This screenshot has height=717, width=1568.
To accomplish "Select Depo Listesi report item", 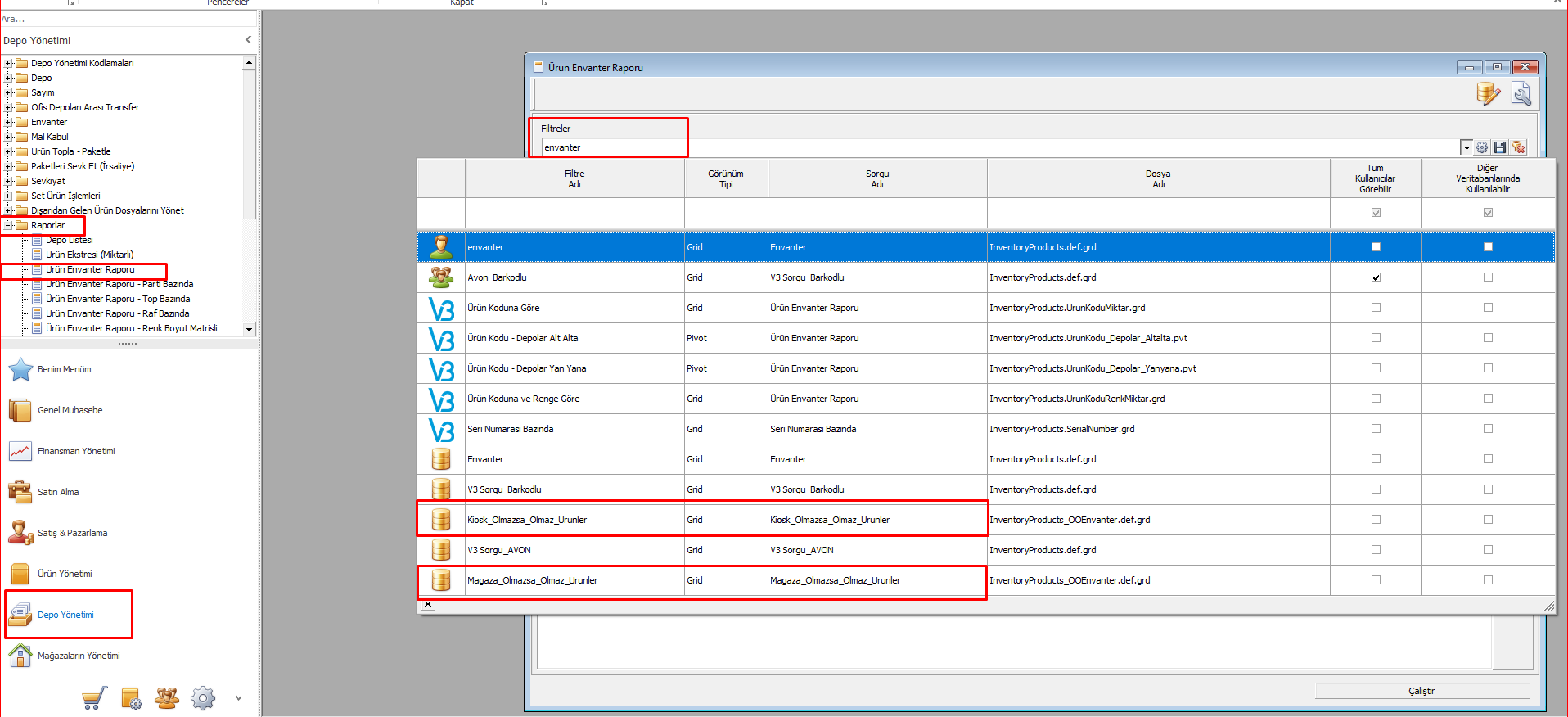I will click(70, 240).
